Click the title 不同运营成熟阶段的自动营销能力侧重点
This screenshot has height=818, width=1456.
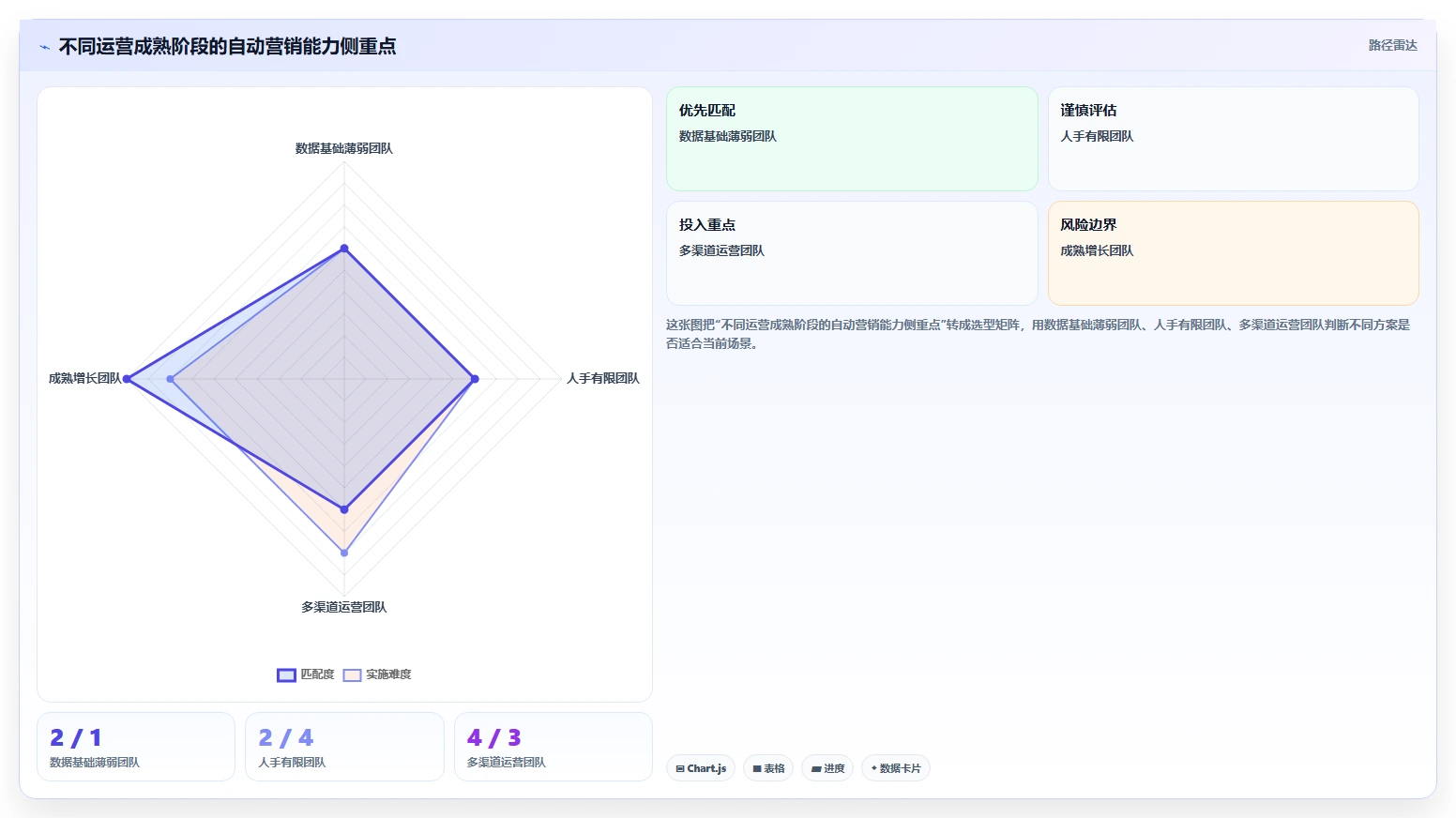pyautogui.click(x=227, y=47)
